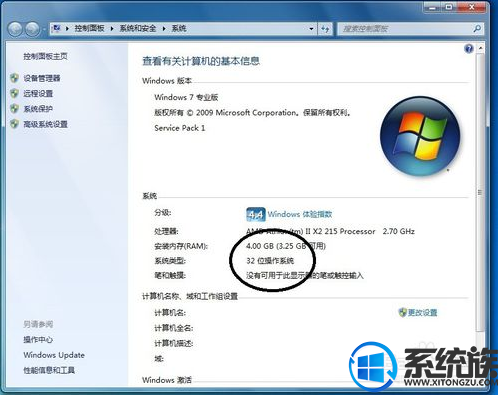Screen dimensions: 498x395
Task: Open 操作中心 link
Action: (x=38, y=340)
